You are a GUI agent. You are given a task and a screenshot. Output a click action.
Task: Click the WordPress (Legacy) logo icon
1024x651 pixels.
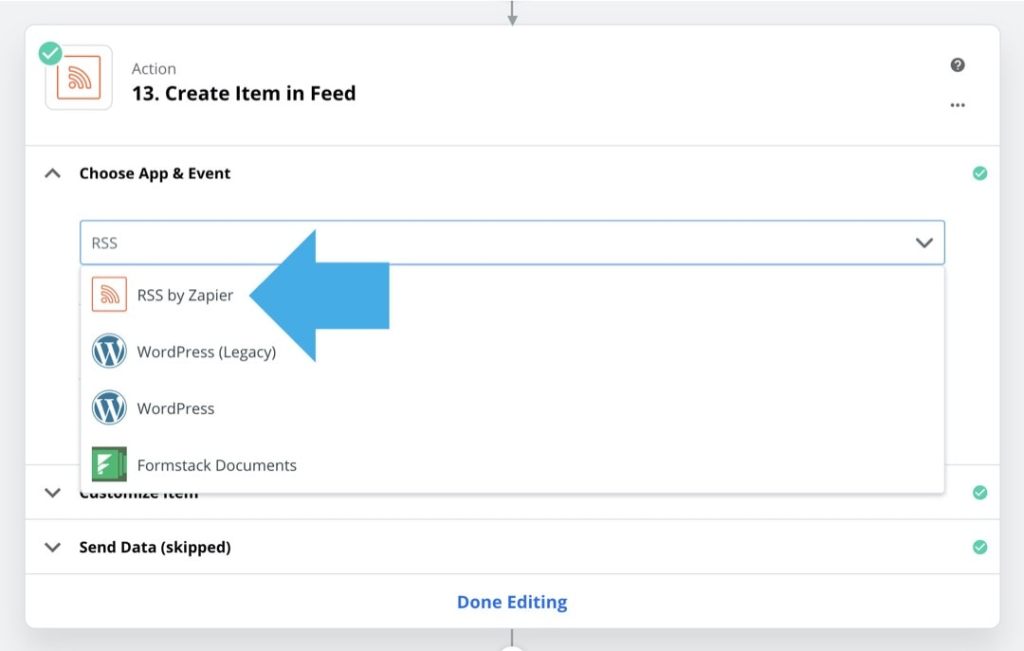109,352
